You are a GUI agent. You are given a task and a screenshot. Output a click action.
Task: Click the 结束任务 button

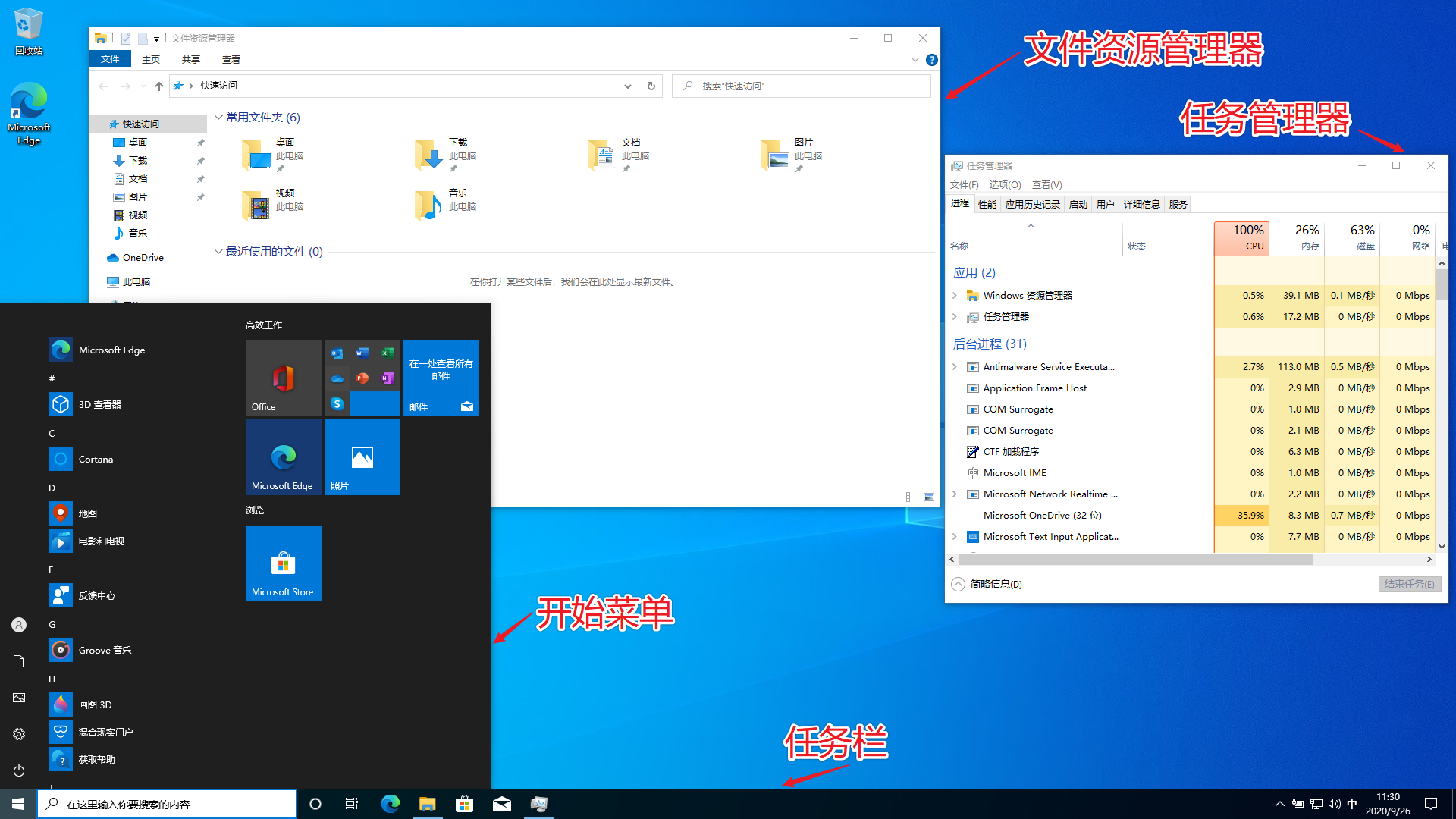click(1409, 584)
